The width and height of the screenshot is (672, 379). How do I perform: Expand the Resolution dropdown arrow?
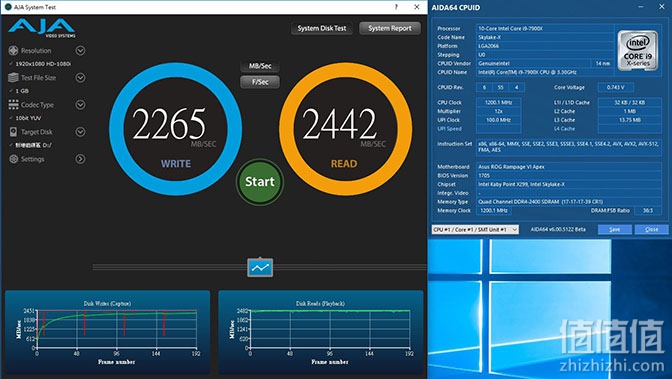point(80,51)
